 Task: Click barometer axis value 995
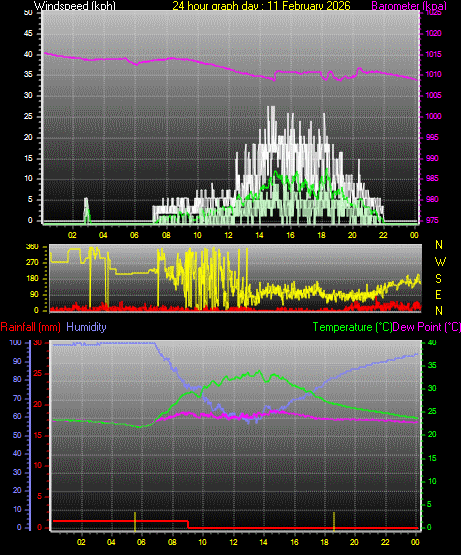tap(432, 137)
